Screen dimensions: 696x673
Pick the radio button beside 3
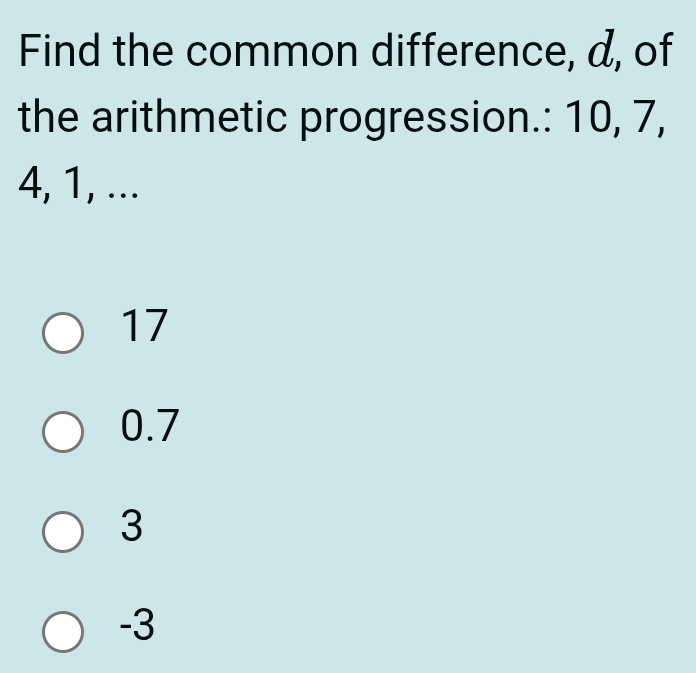64,531
